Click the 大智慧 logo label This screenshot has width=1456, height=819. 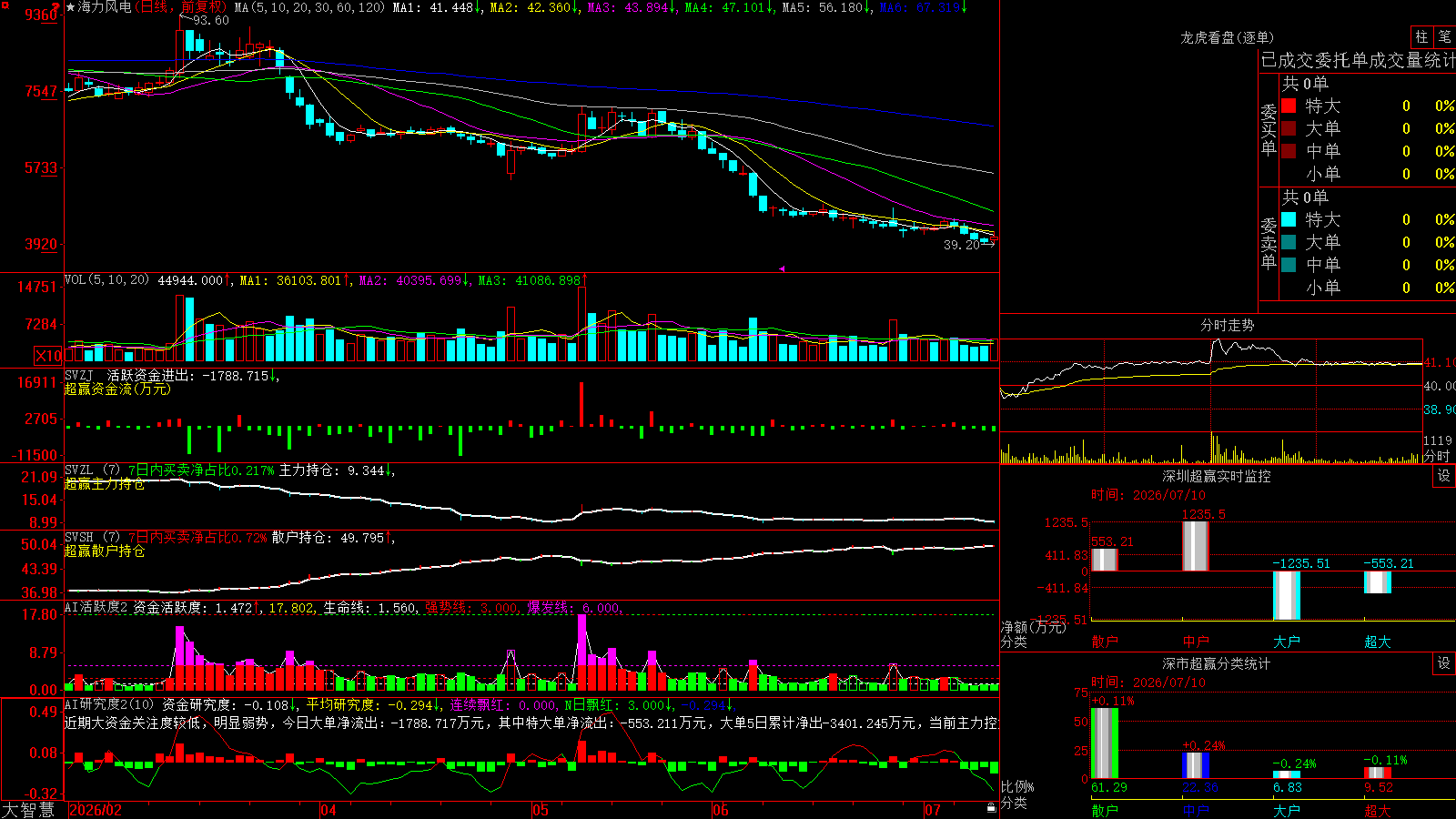click(x=28, y=810)
